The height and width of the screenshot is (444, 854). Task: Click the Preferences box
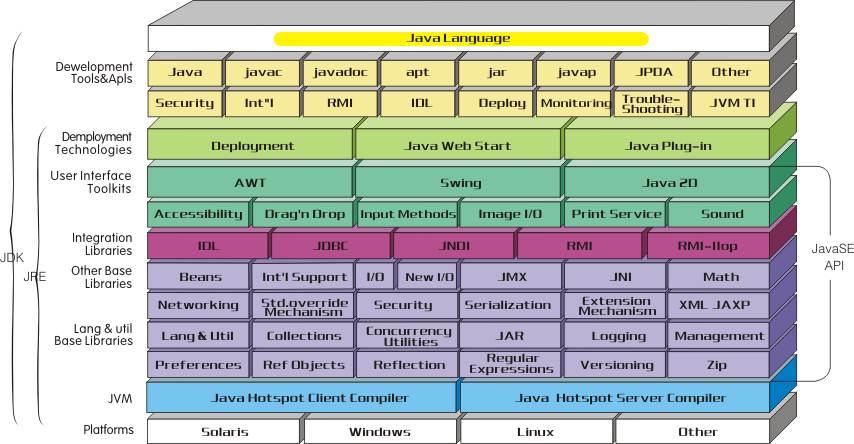[x=198, y=364]
